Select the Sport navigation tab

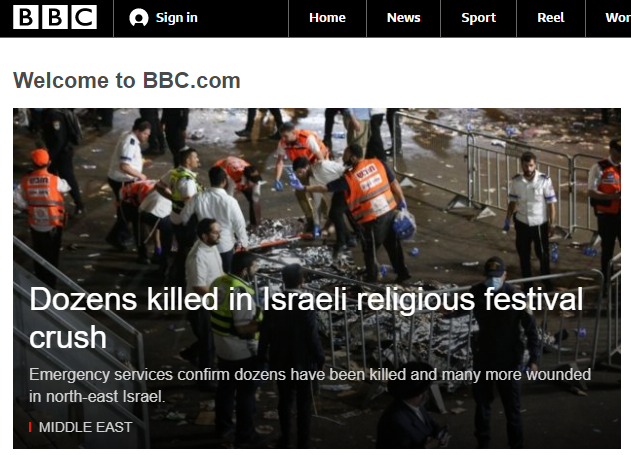(478, 18)
